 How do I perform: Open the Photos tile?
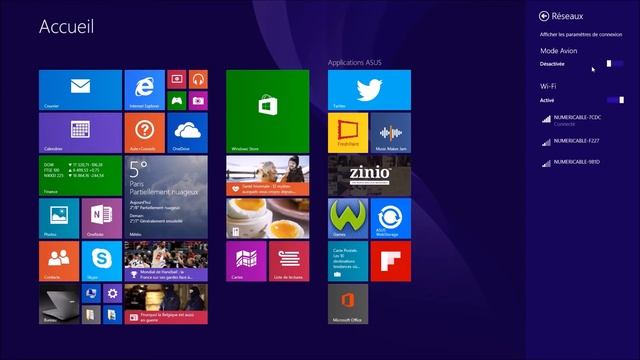pos(59,218)
